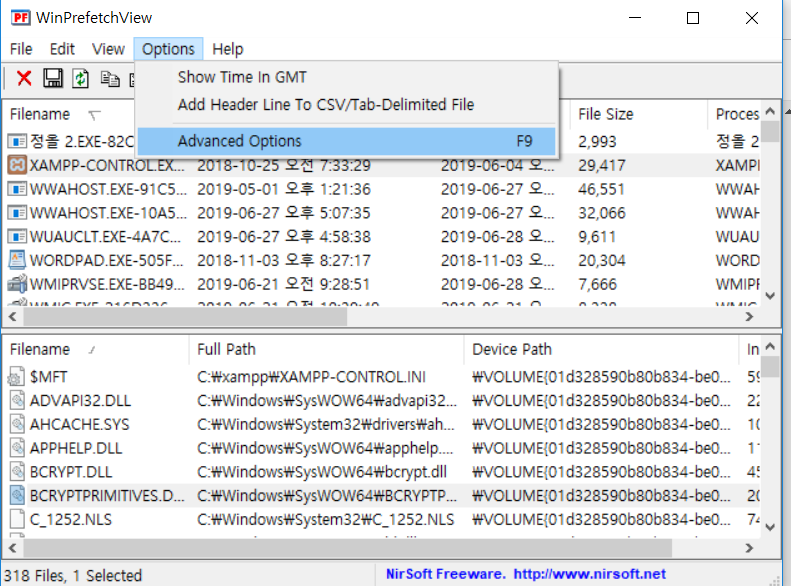Close the Options menu from menu bar
The image size is (791, 586).
point(168,49)
